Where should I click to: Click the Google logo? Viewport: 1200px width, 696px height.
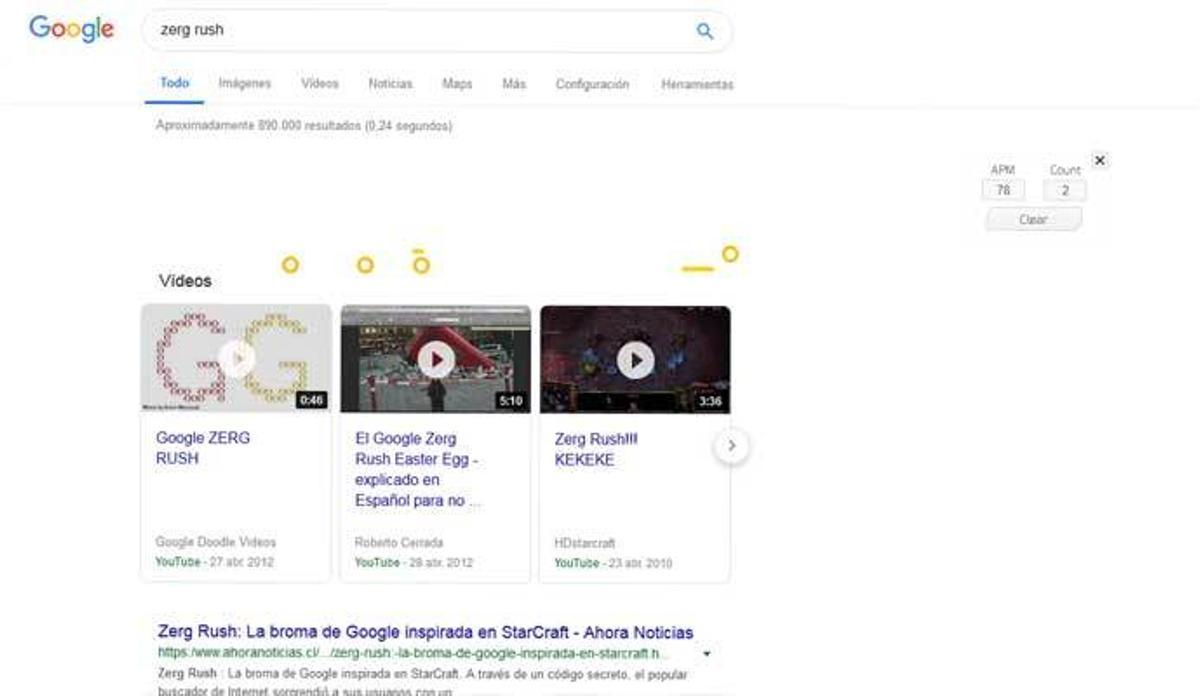click(x=70, y=30)
